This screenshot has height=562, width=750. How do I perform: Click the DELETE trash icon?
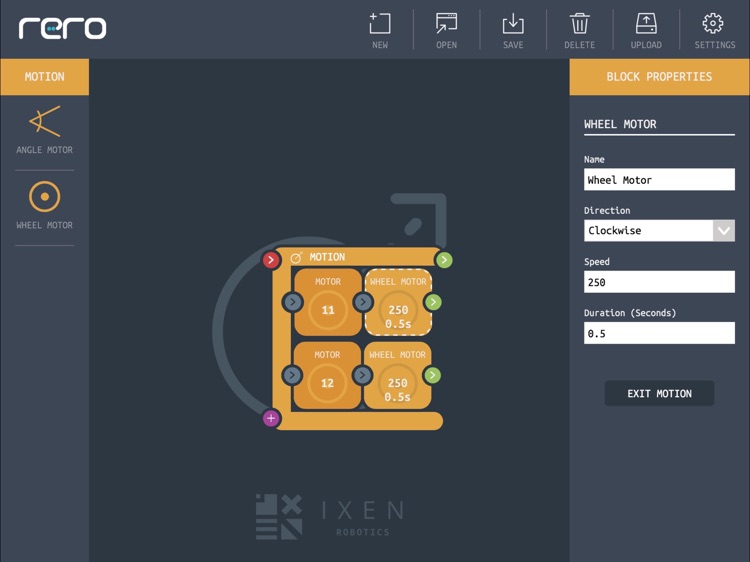pyautogui.click(x=579, y=29)
